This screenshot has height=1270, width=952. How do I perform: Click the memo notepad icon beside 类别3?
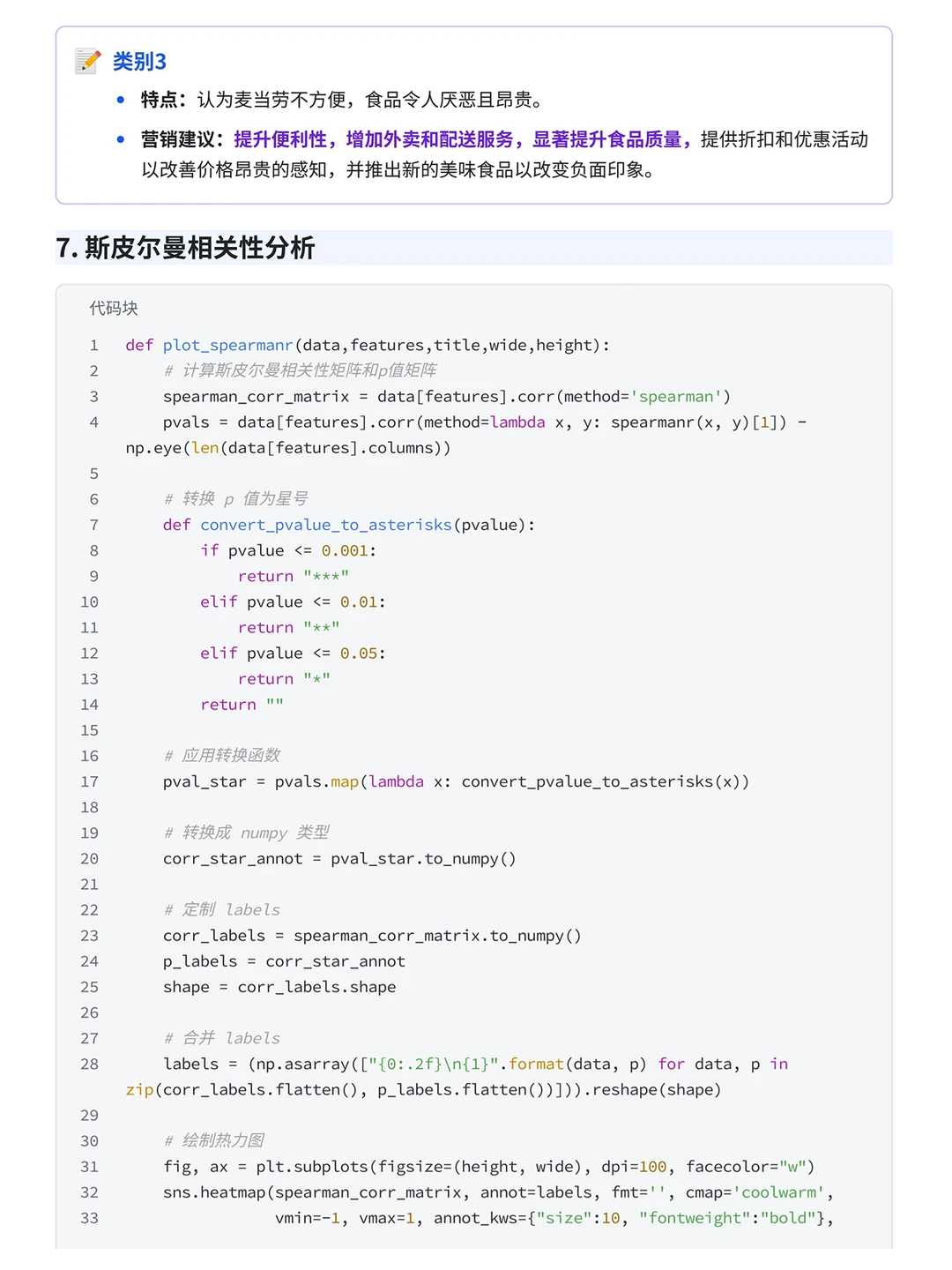(88, 61)
